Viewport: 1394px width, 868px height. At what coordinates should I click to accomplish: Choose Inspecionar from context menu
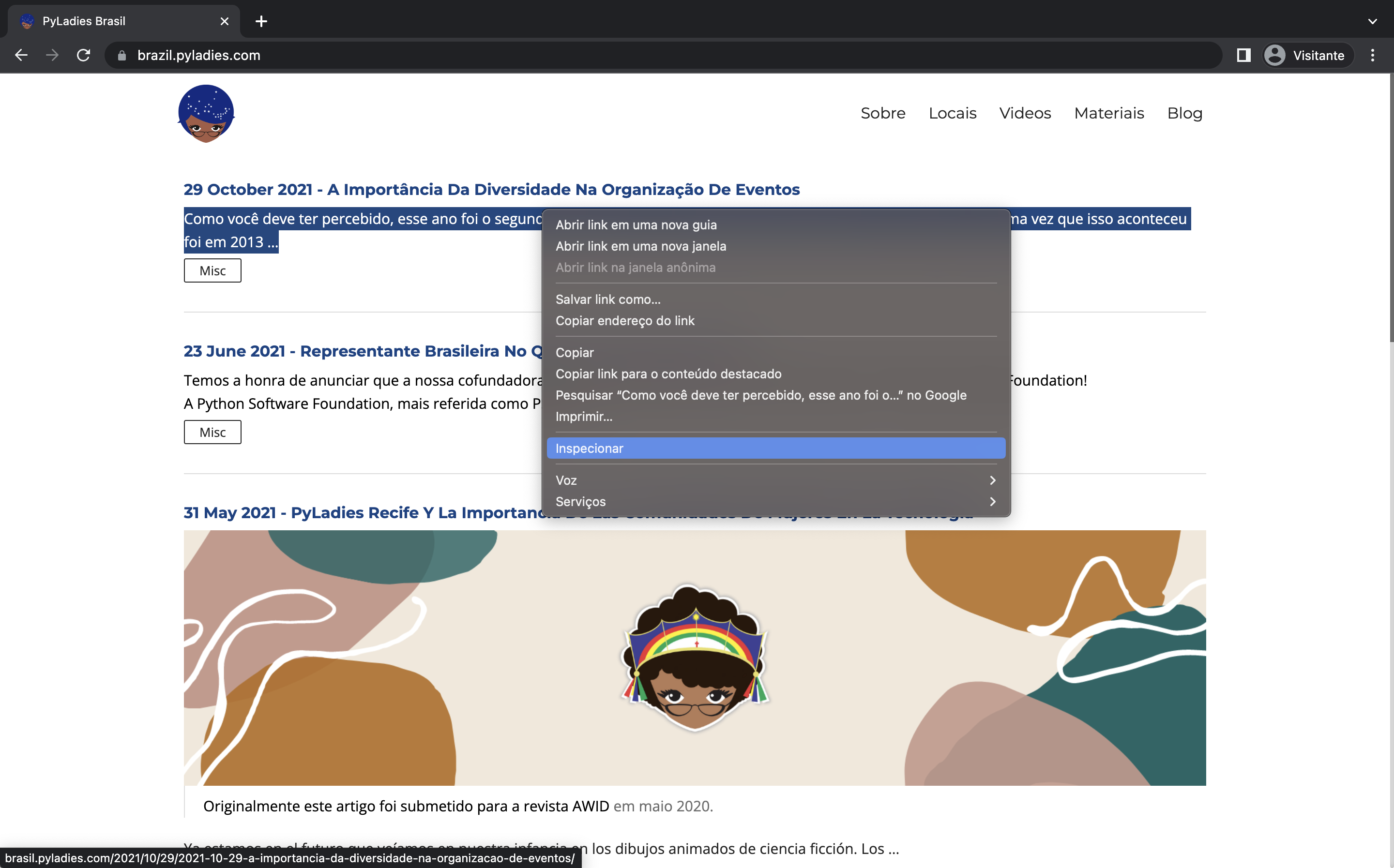coord(775,449)
